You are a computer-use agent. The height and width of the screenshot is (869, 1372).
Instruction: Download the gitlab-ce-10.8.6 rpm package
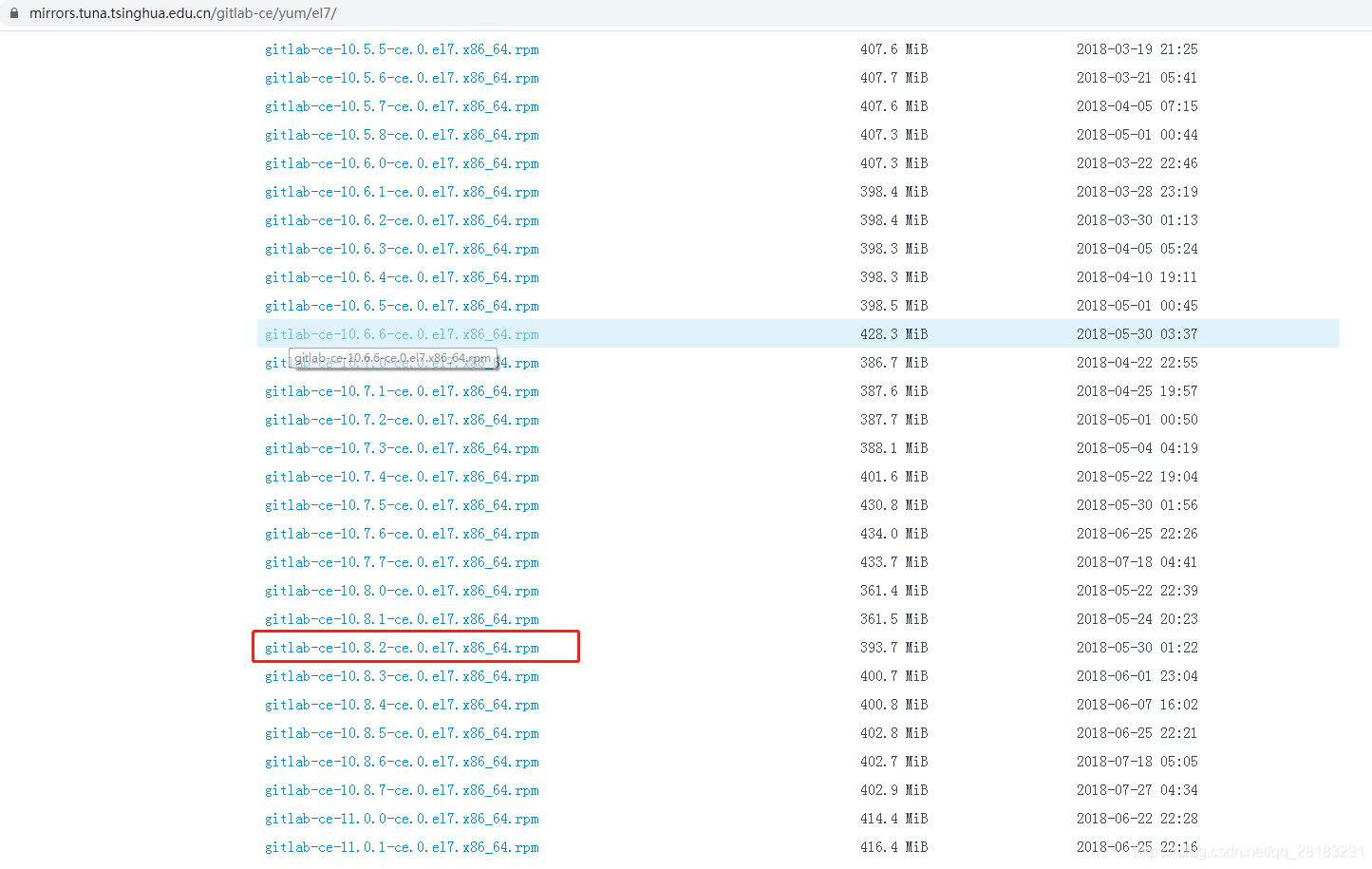[x=402, y=762]
